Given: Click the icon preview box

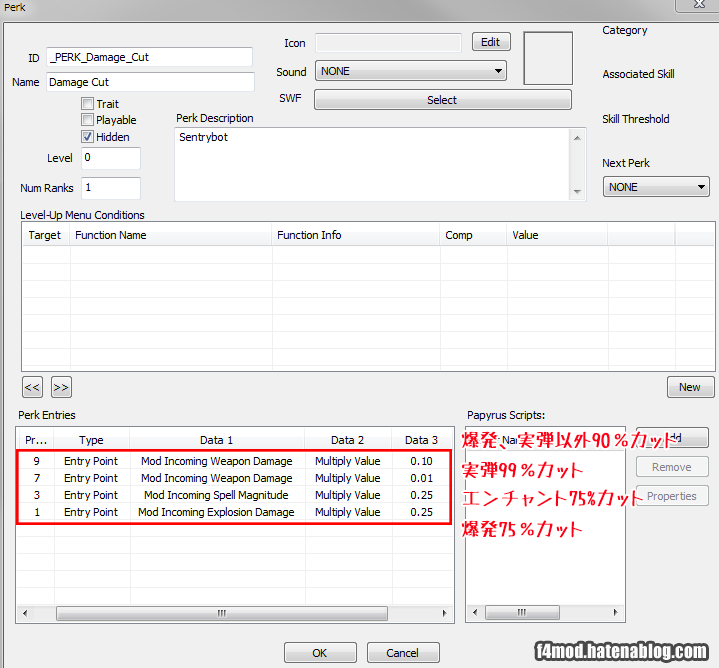Looking at the screenshot, I should [548, 58].
